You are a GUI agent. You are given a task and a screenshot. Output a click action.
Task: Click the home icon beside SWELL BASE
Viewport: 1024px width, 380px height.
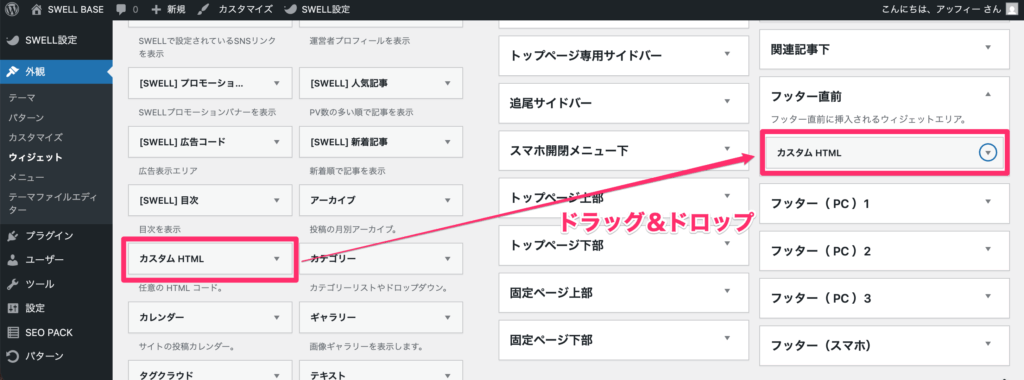point(37,10)
